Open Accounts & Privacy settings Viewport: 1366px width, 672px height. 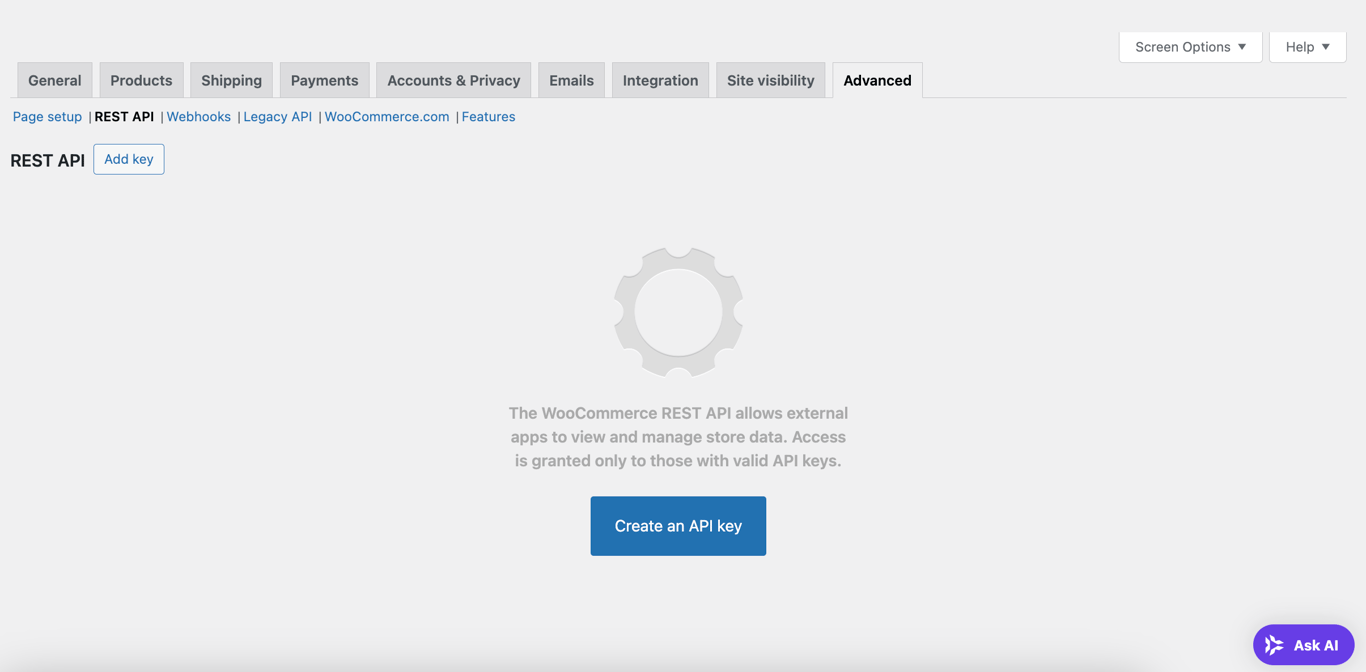453,79
